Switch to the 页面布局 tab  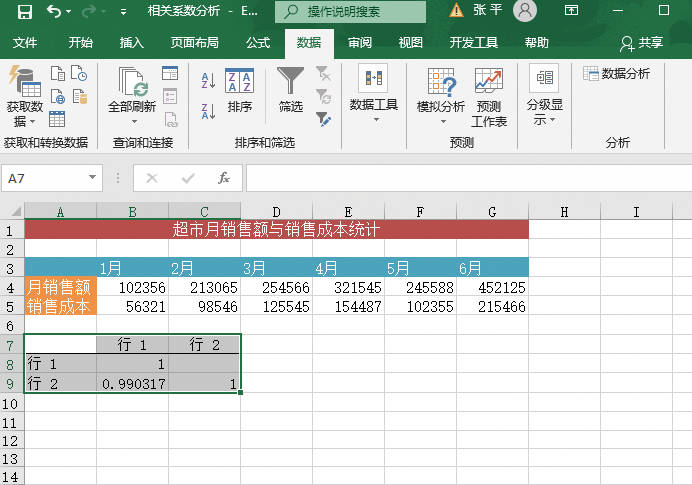[x=195, y=43]
